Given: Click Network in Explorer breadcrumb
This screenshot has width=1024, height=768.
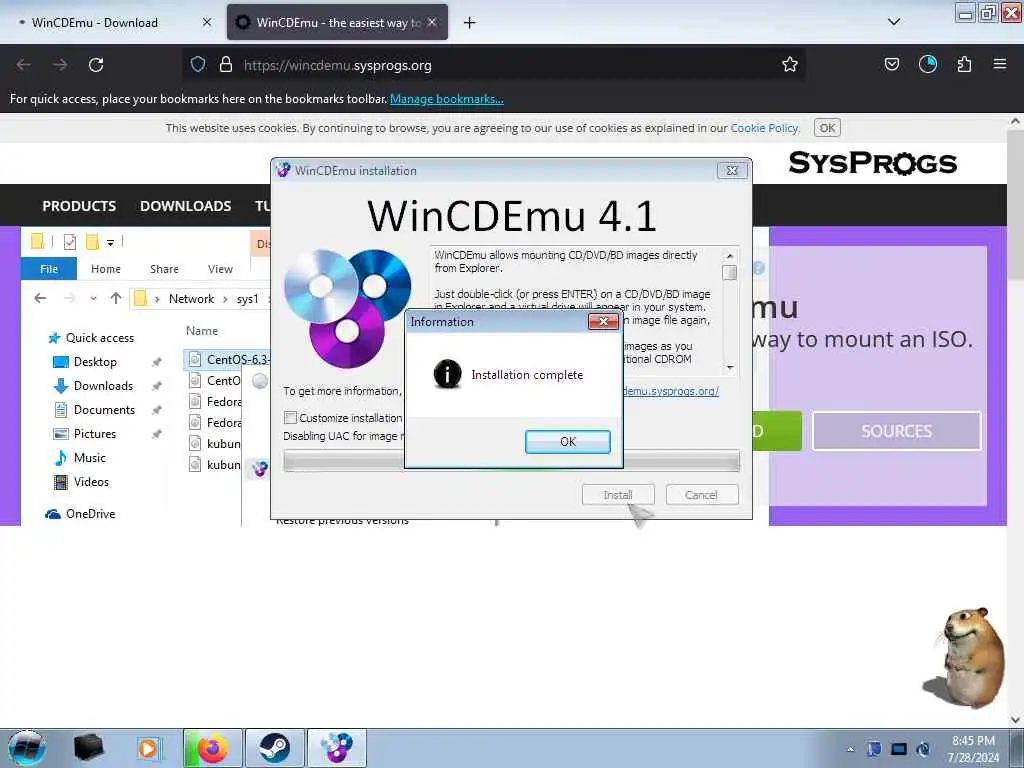Looking at the screenshot, I should click(191, 298).
